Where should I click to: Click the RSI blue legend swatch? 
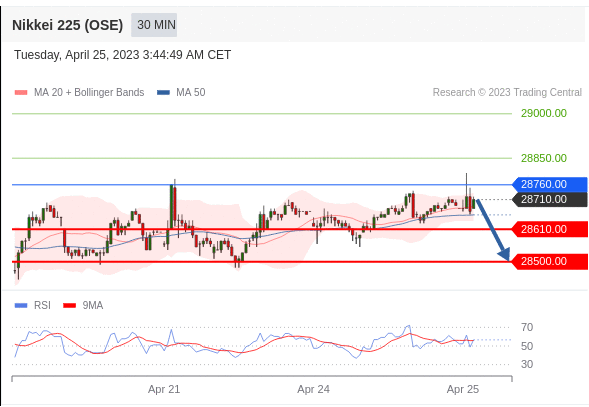[21, 306]
